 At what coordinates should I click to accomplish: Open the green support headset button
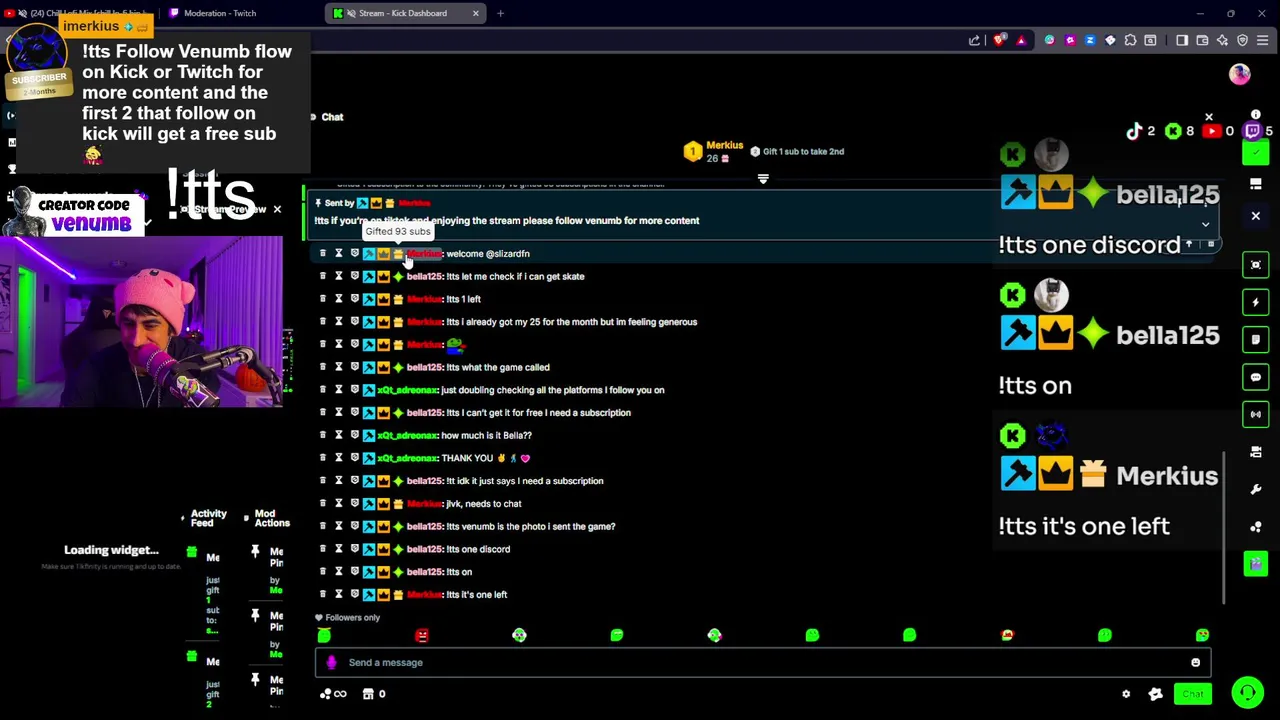(1247, 692)
